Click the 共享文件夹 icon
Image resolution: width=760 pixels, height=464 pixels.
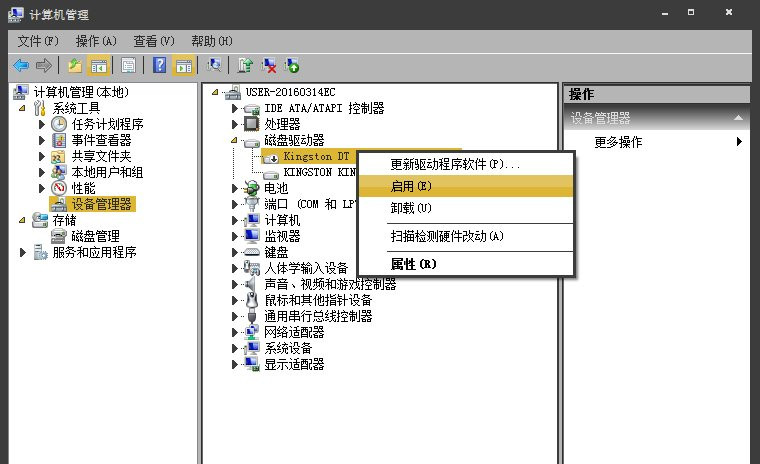tap(59, 156)
